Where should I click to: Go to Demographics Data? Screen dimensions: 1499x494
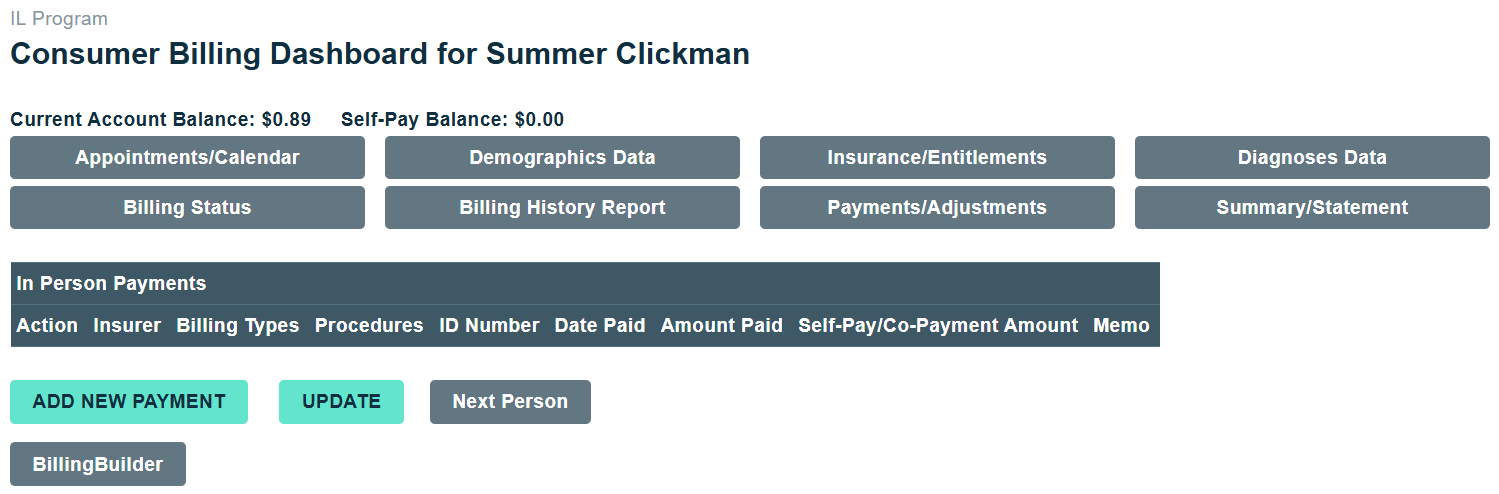click(562, 158)
